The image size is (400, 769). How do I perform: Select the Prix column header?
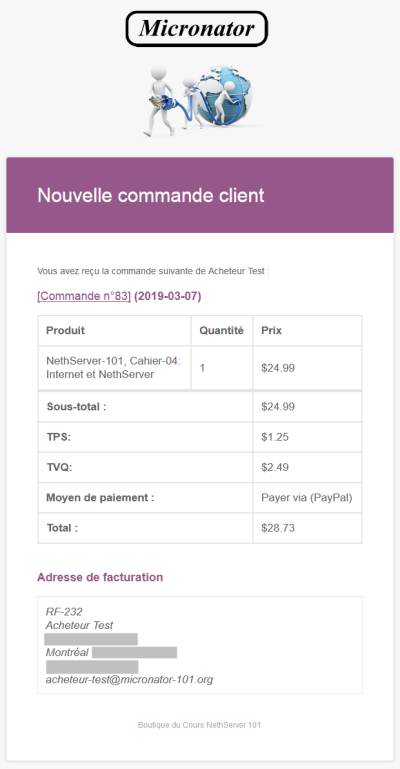(272, 331)
